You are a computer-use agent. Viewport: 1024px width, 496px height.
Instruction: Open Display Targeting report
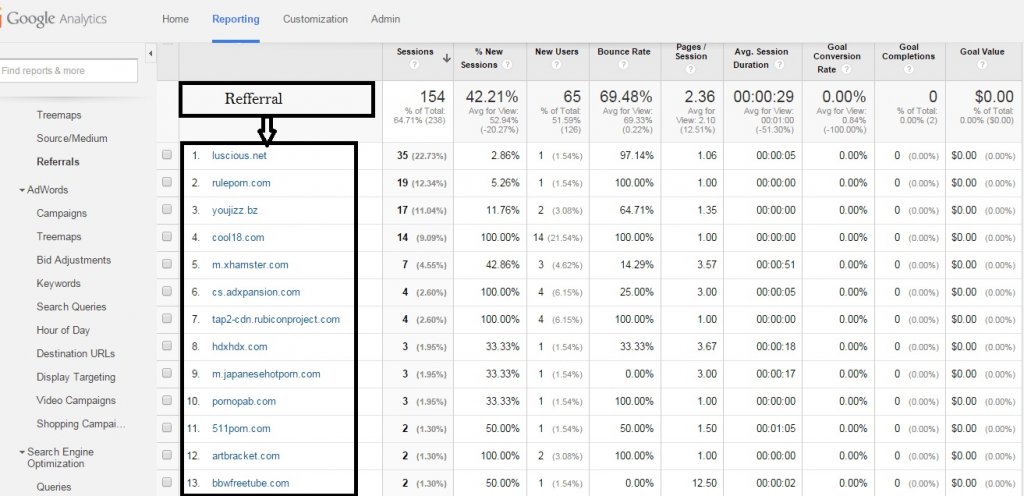[x=76, y=377]
